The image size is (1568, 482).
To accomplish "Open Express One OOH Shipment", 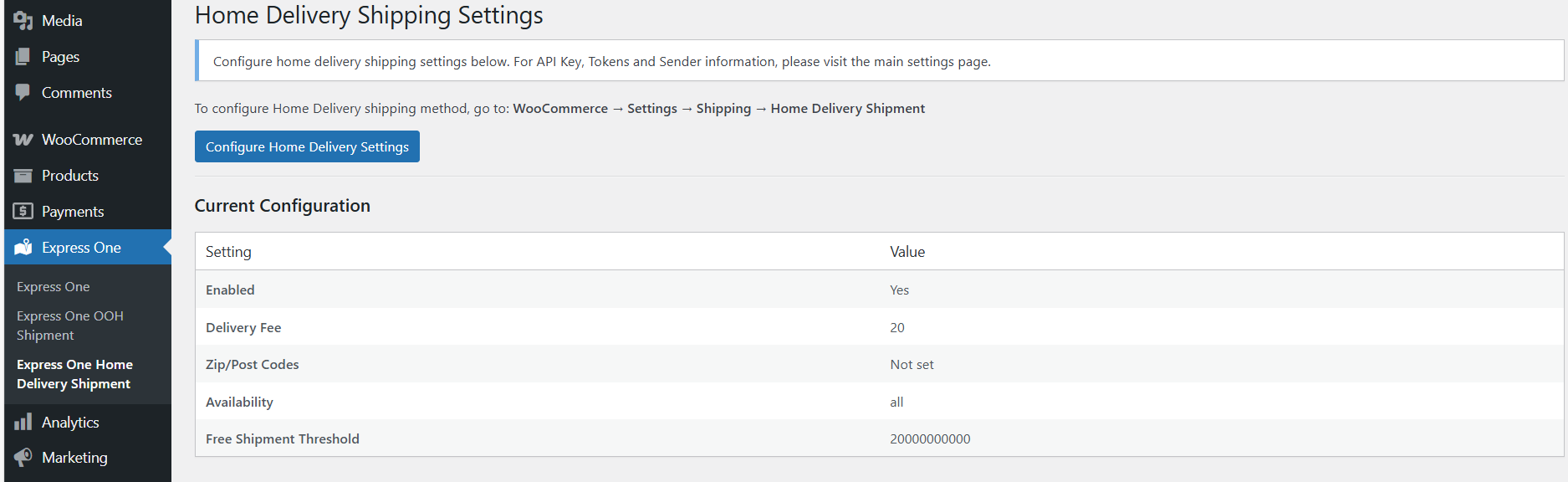I will coord(69,325).
